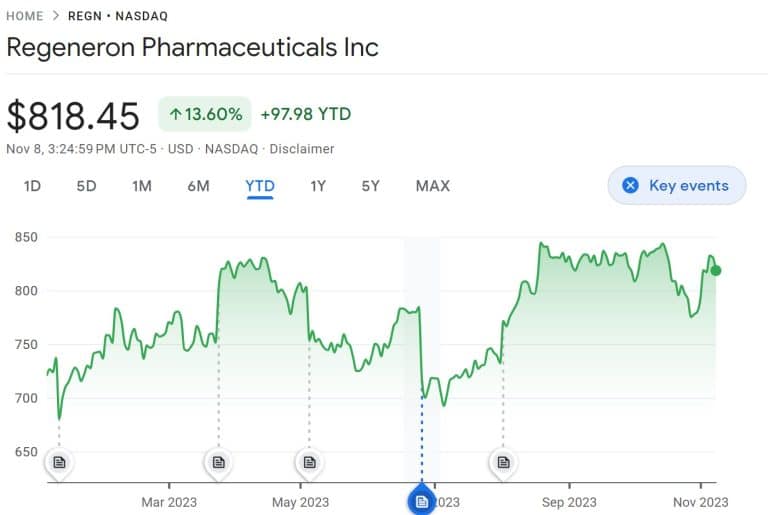The image size is (768, 515).
Task: Switch chart to 1D range
Action: pos(32,186)
